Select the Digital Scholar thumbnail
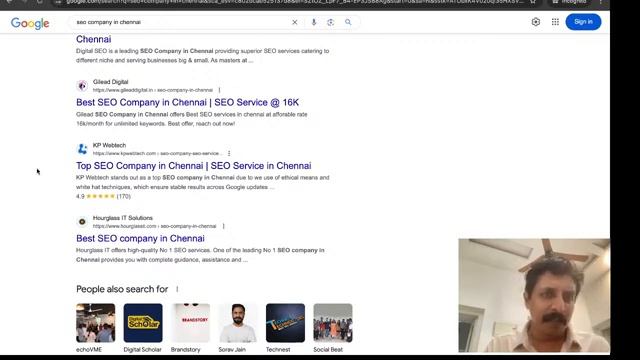 [x=143, y=323]
